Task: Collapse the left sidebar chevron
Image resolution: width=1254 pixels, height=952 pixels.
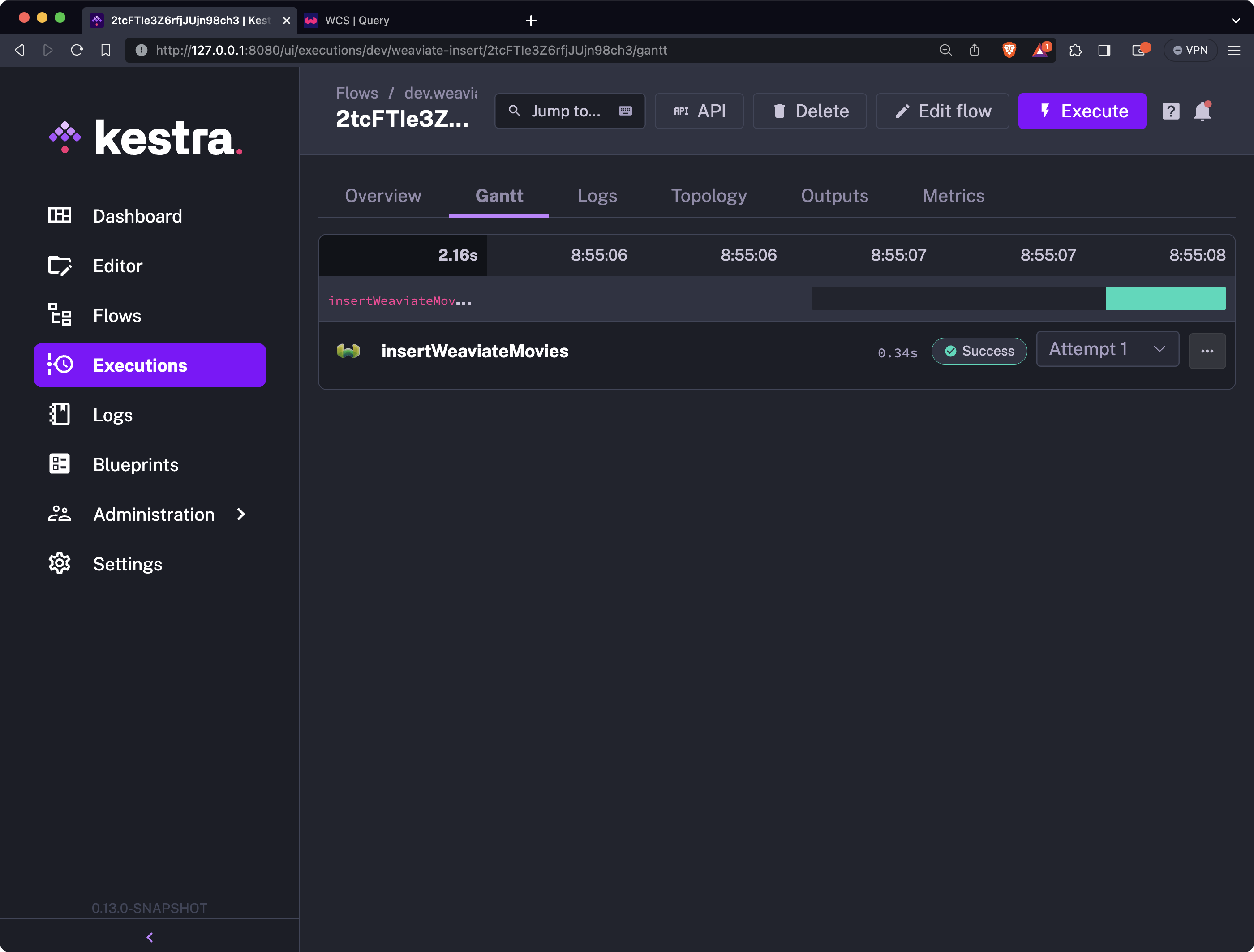Action: [150, 937]
